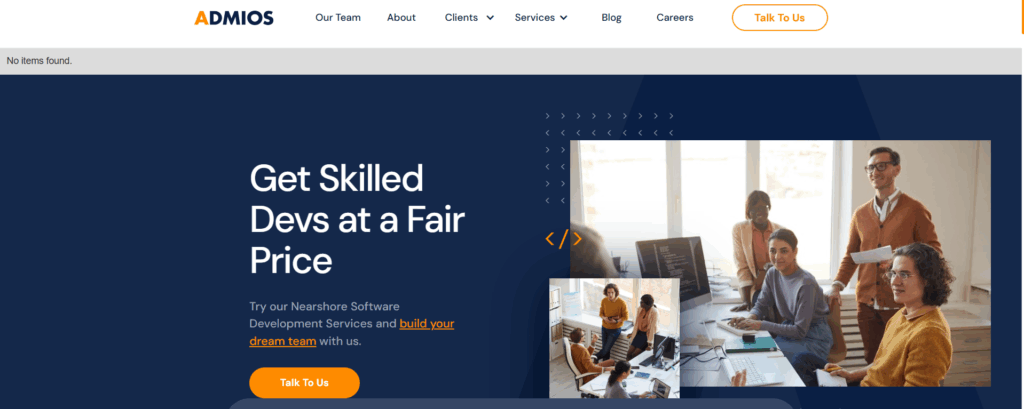This screenshot has height=409, width=1024.
Task: Visit the Blog page
Action: 611,18
